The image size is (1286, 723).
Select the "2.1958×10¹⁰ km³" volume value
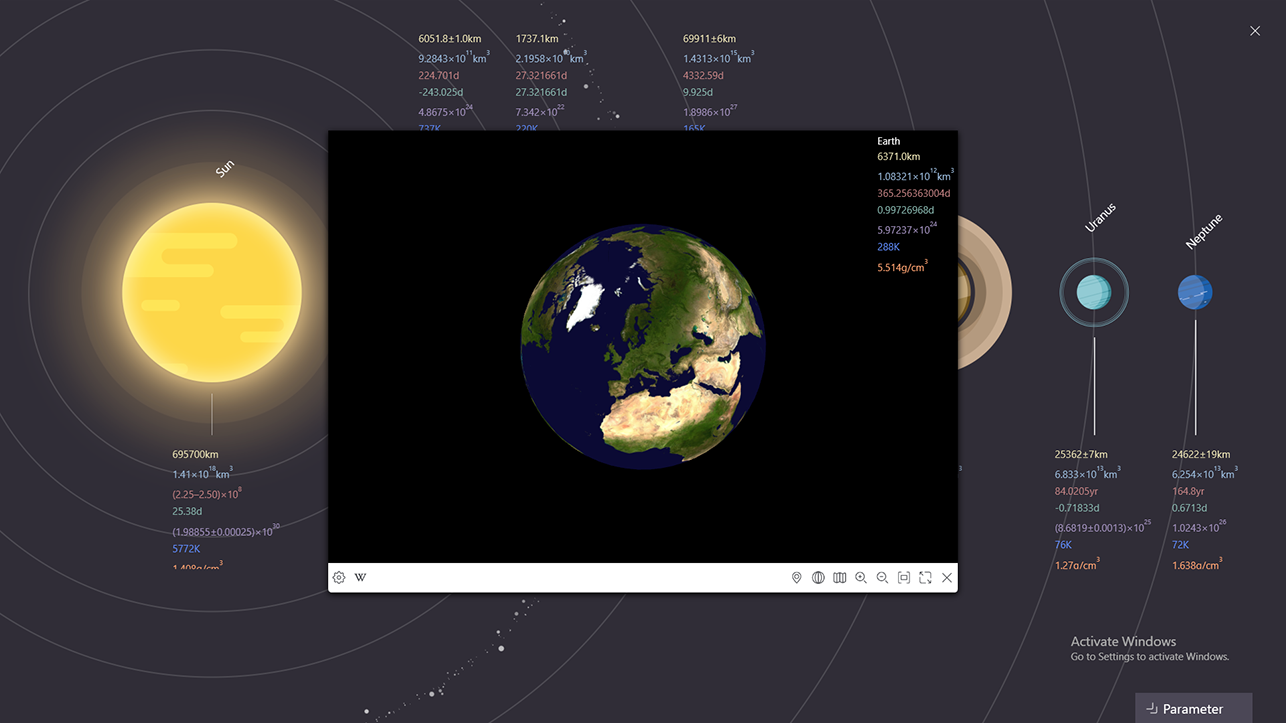(551, 57)
